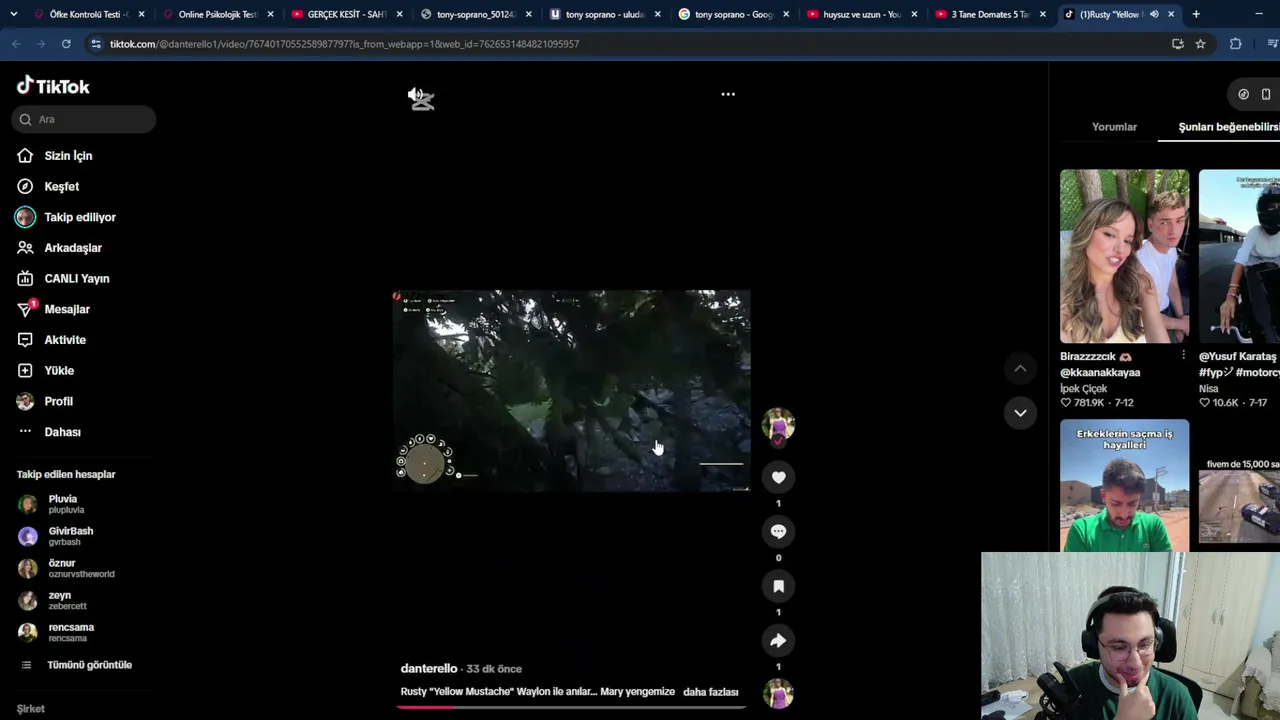1280x720 pixels.
Task: Open your Profil page
Action: coord(58,401)
